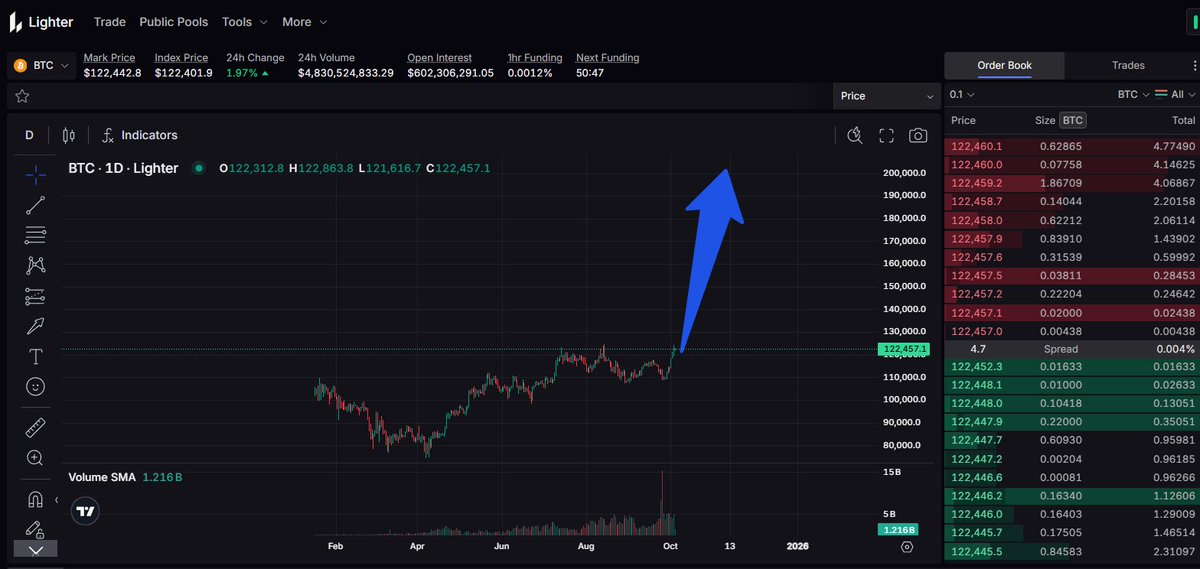Click the Price column header

point(963,120)
